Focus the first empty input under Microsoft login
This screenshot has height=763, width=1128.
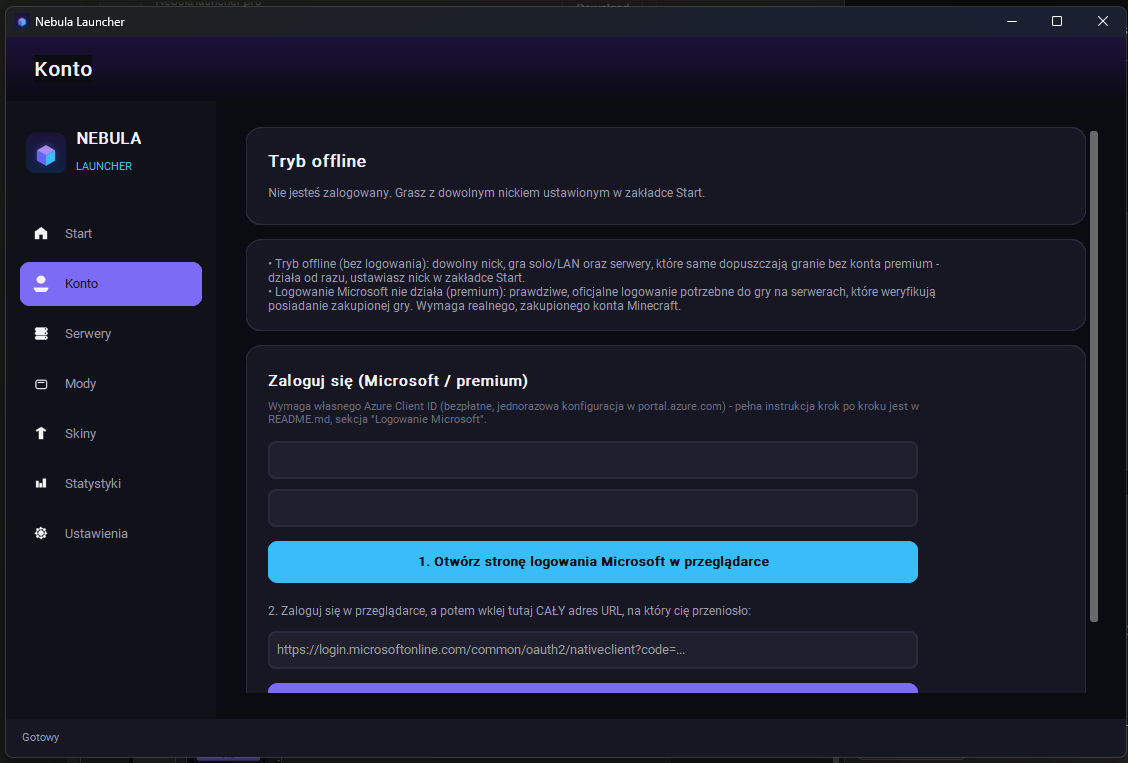coord(593,460)
